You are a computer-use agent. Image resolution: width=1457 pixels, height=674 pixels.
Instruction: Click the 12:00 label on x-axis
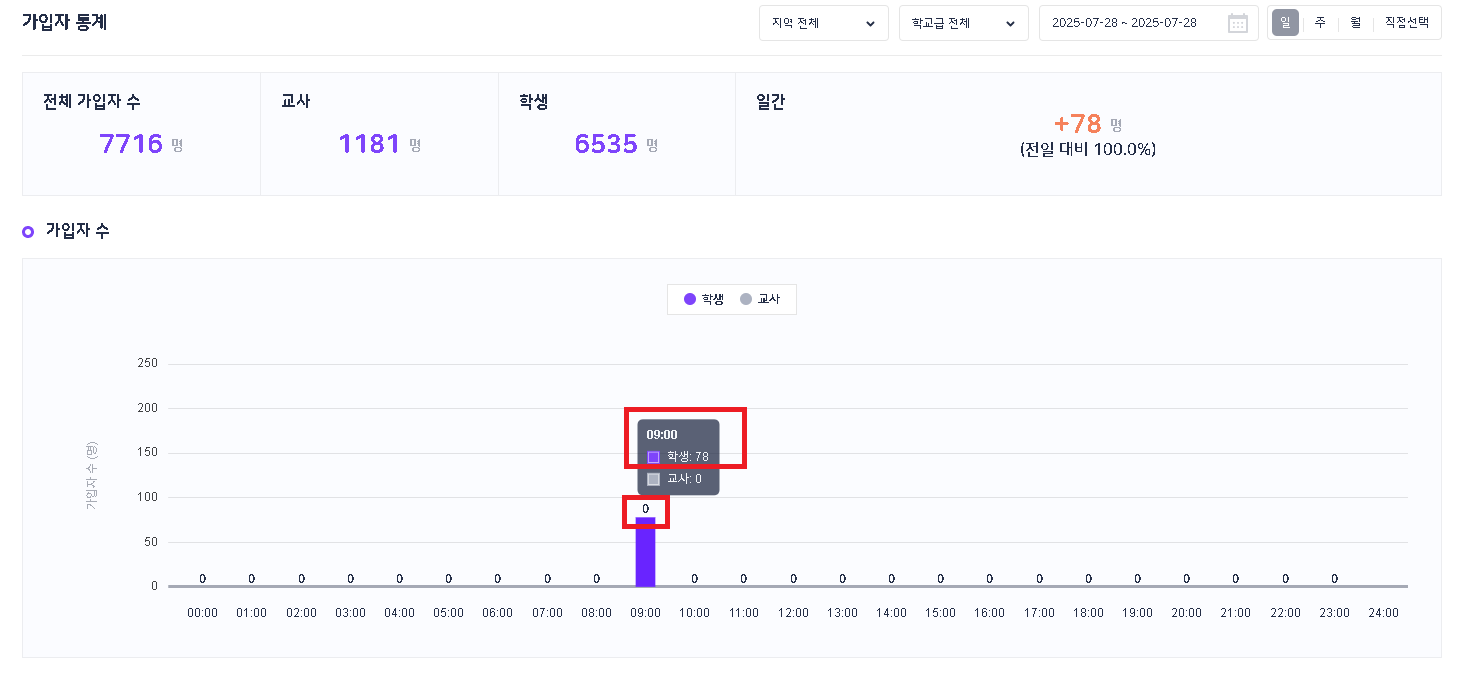tap(793, 613)
